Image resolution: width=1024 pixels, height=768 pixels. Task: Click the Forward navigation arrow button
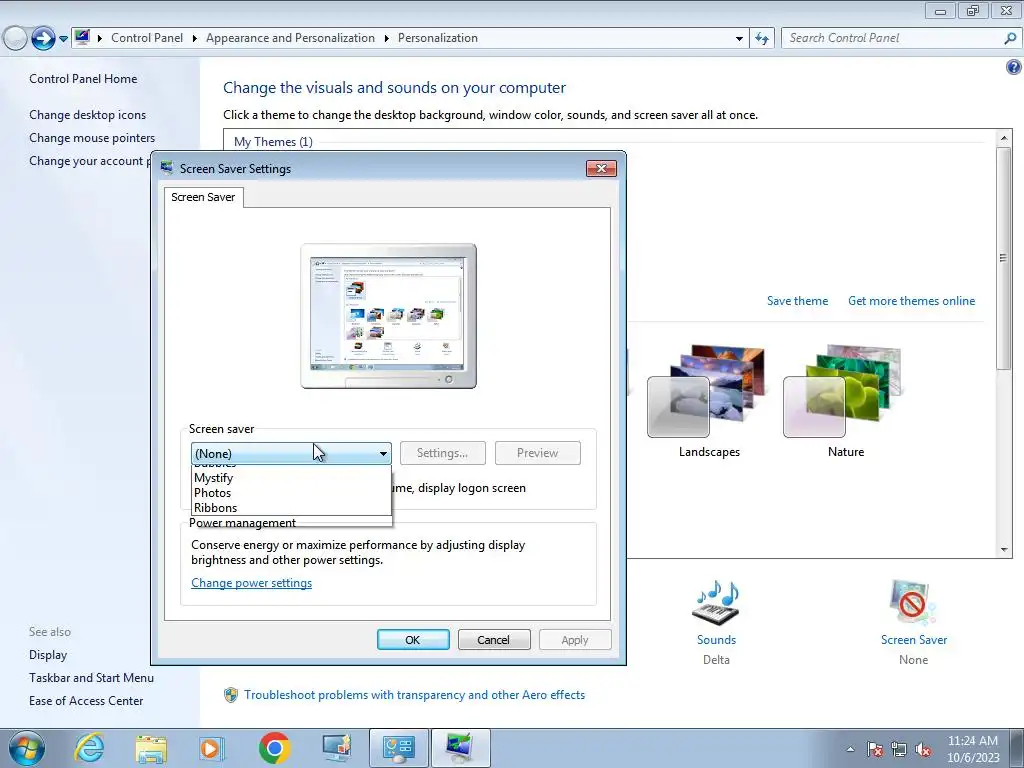42,38
